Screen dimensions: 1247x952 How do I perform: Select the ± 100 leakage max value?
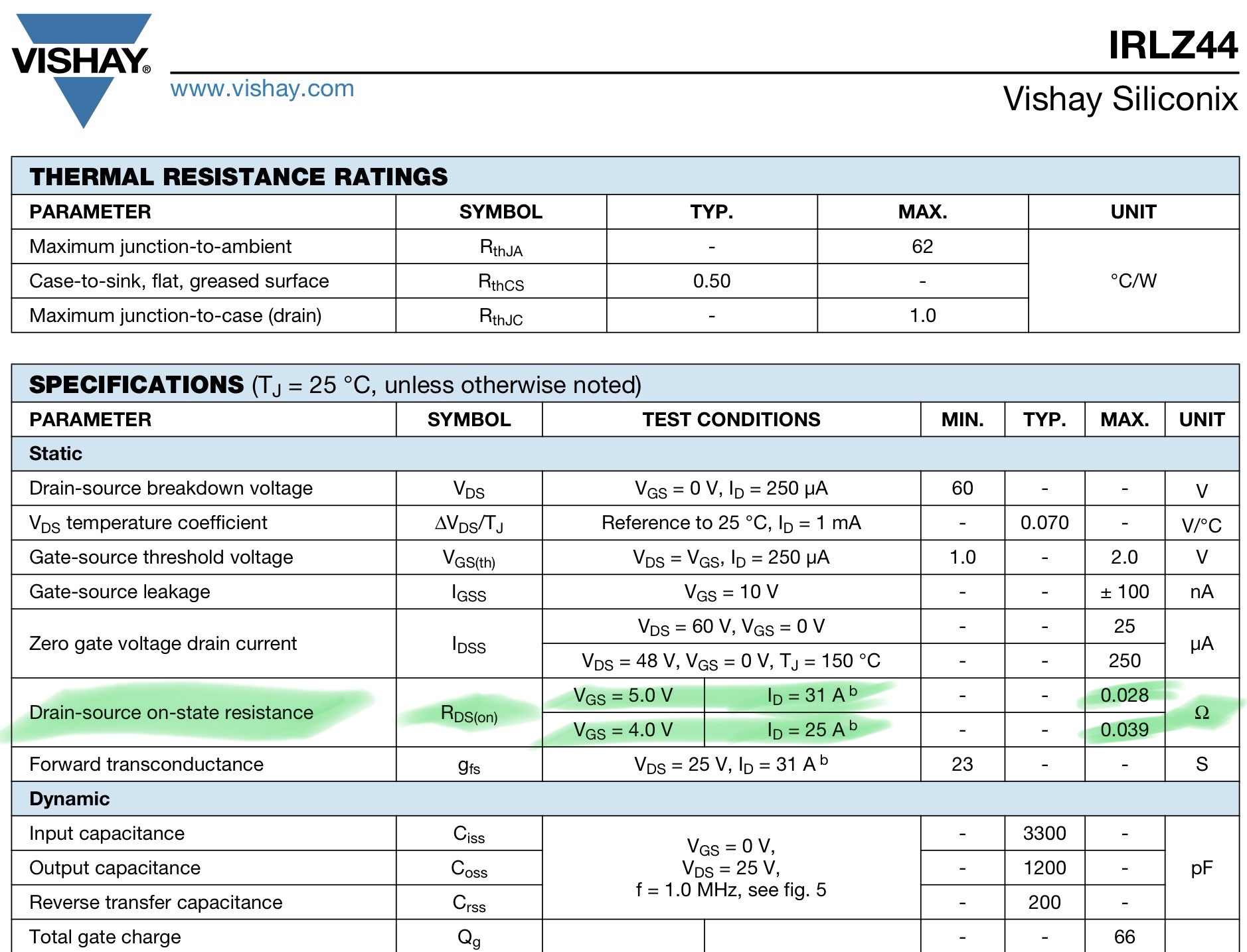(1124, 592)
